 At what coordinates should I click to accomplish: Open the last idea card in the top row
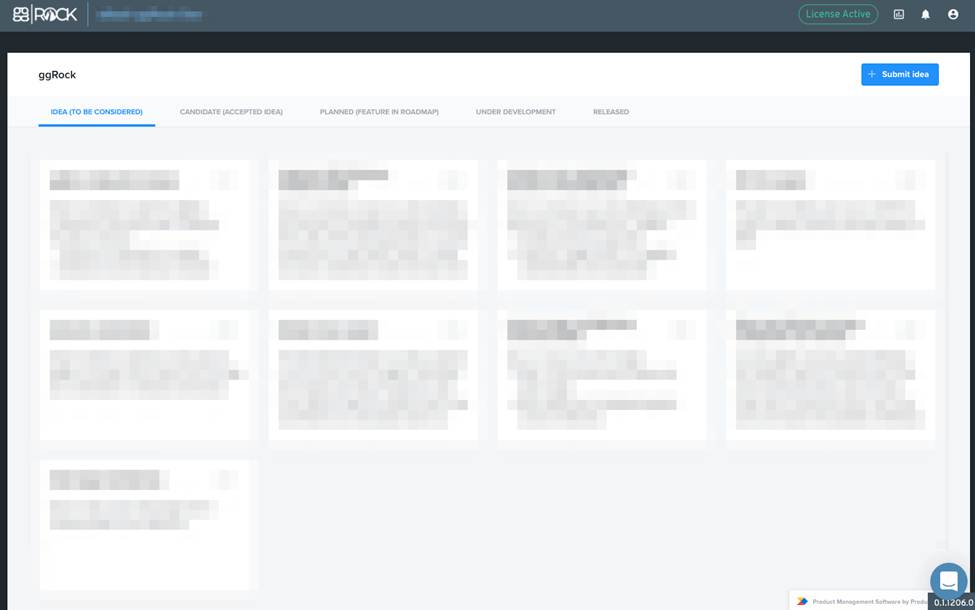tap(830, 224)
